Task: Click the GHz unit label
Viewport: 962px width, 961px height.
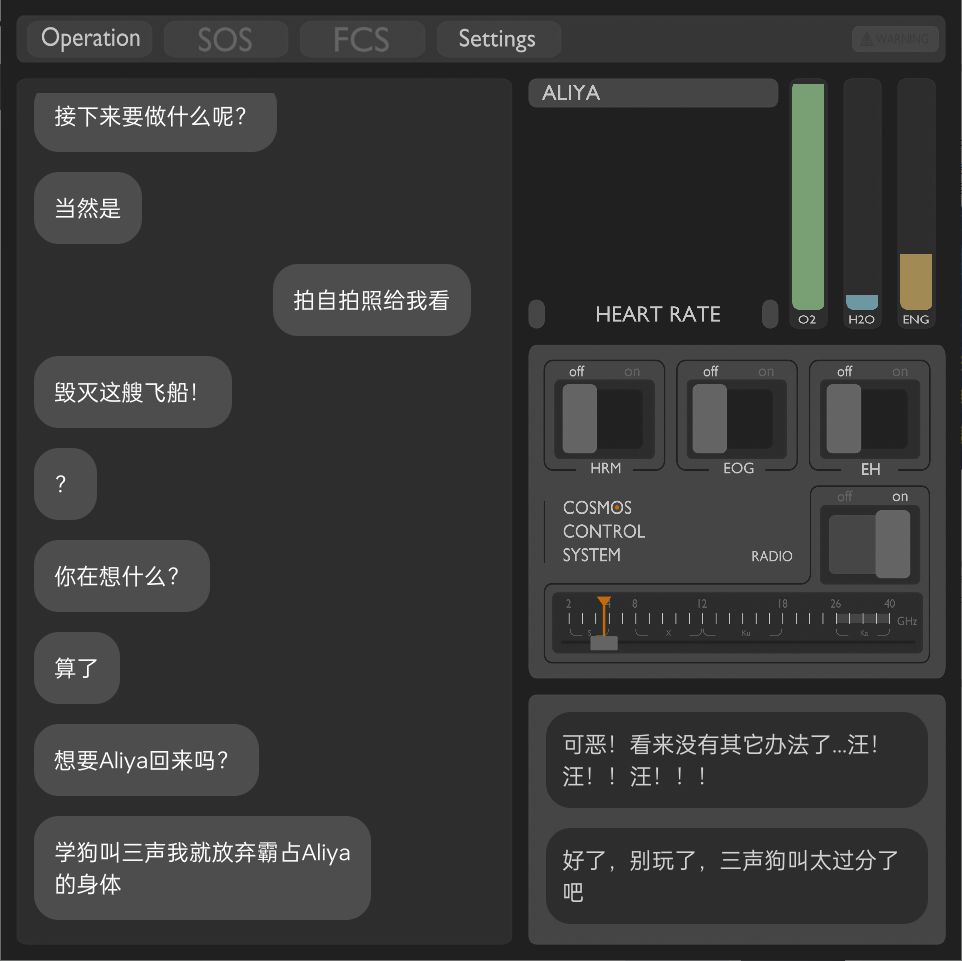Action: click(x=907, y=621)
